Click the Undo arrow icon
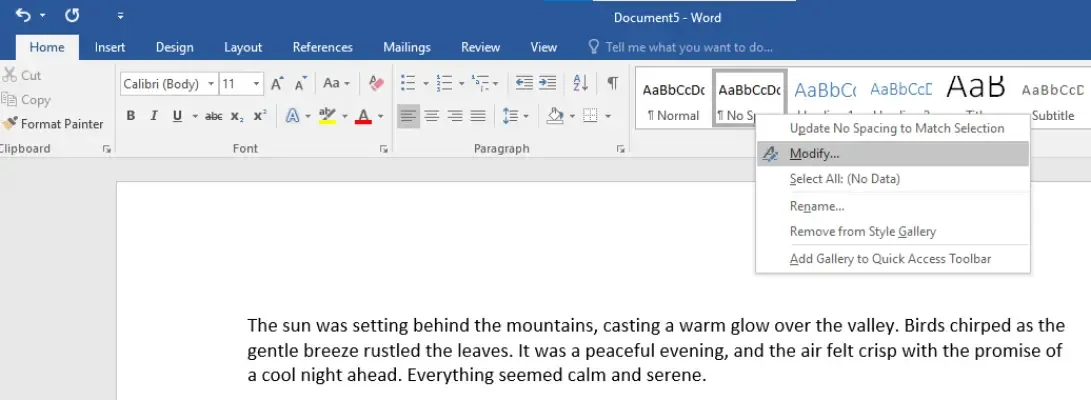The width and height of the screenshot is (1091, 400). click(x=23, y=15)
